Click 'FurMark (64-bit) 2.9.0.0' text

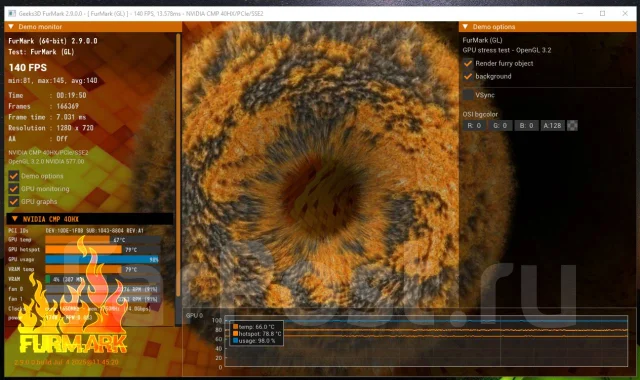click(x=53, y=41)
